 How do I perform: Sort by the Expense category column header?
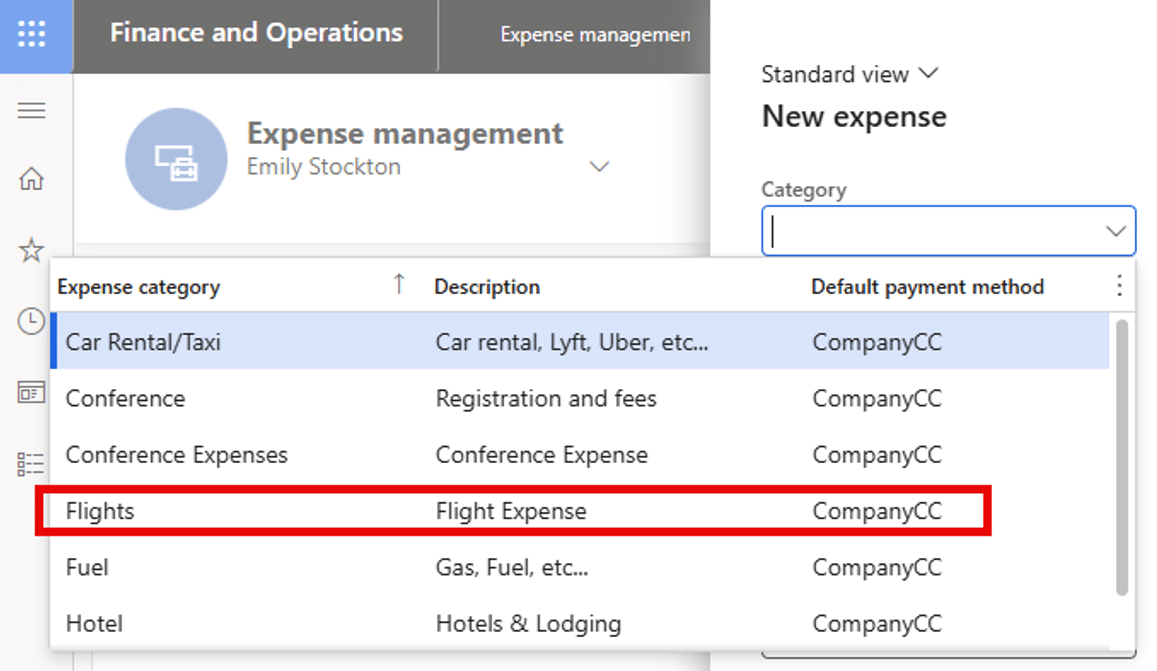pos(139,287)
